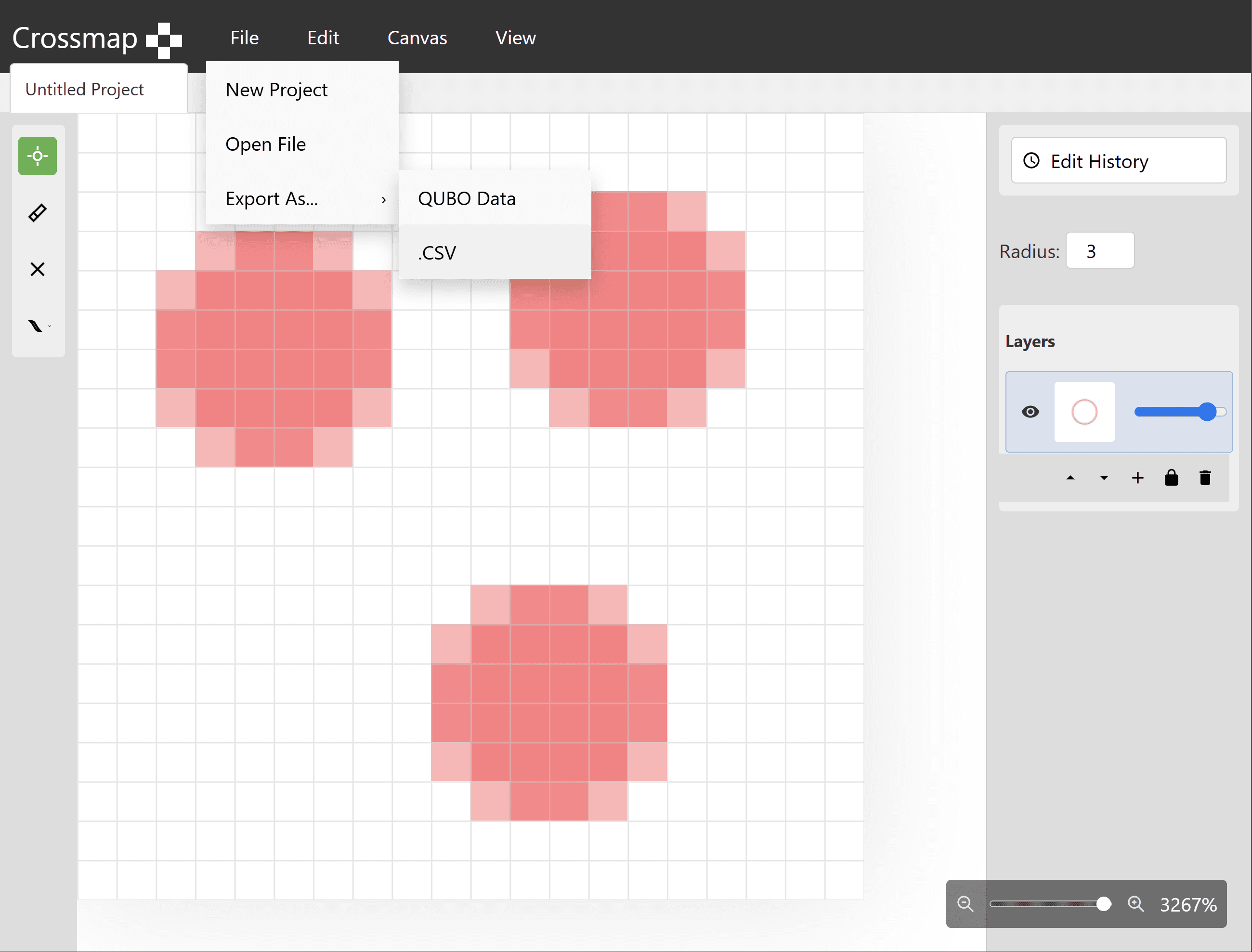
Task: Open the Export As submenu
Action: coord(272,198)
